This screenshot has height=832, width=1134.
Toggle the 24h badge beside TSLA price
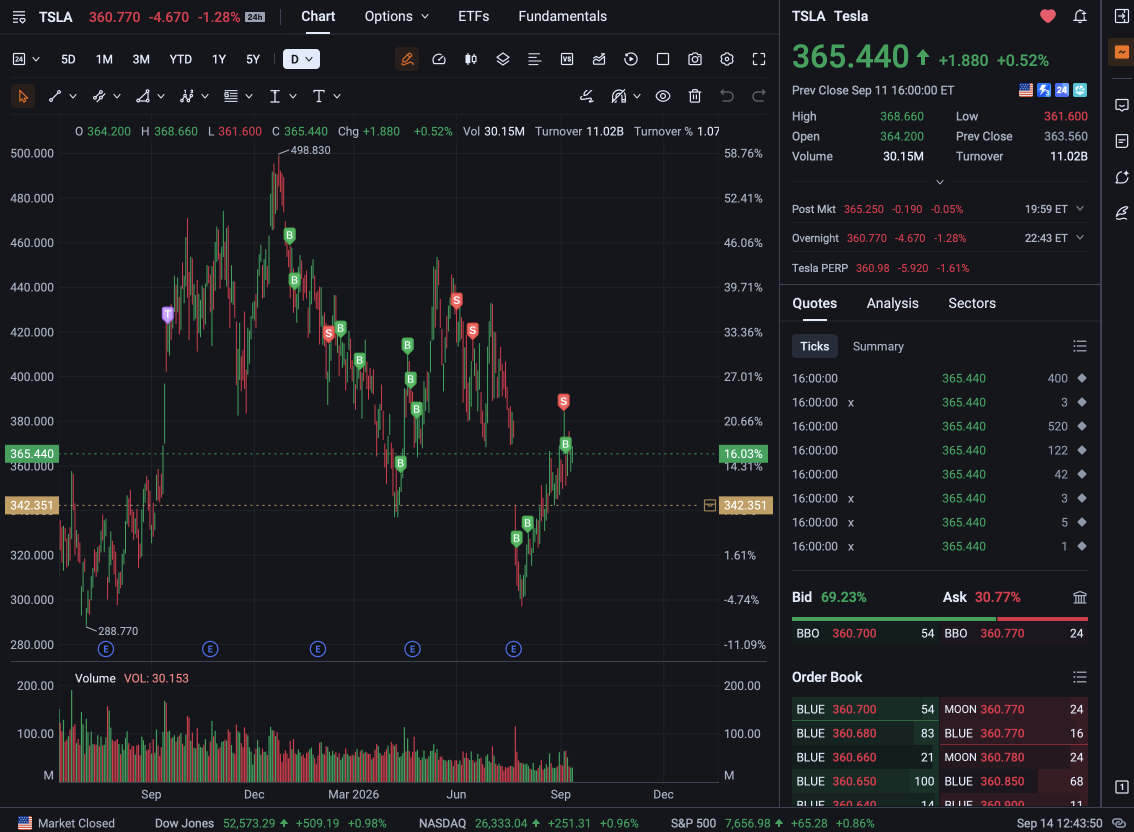click(255, 17)
